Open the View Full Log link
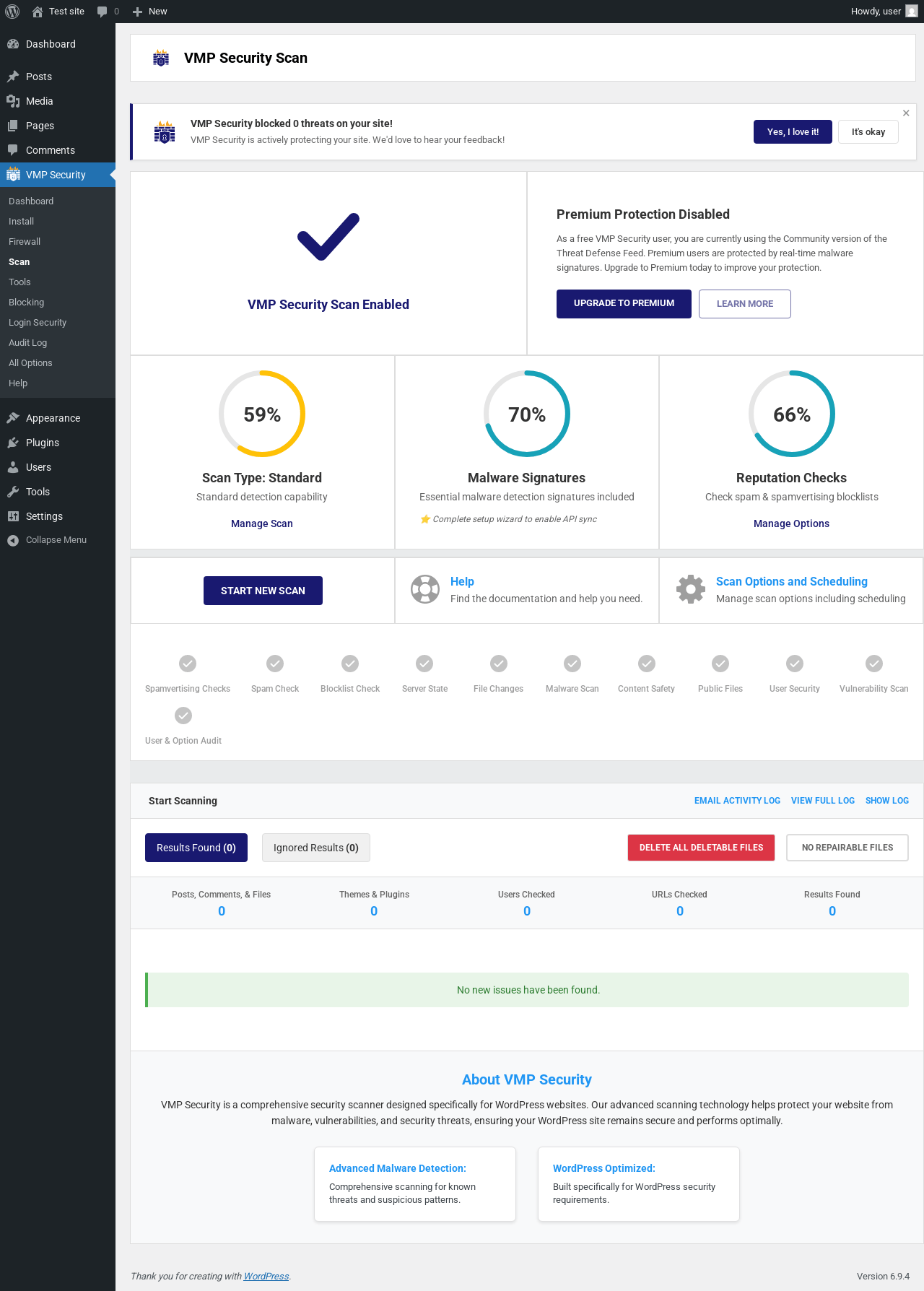The height and width of the screenshot is (1291, 924). click(823, 801)
